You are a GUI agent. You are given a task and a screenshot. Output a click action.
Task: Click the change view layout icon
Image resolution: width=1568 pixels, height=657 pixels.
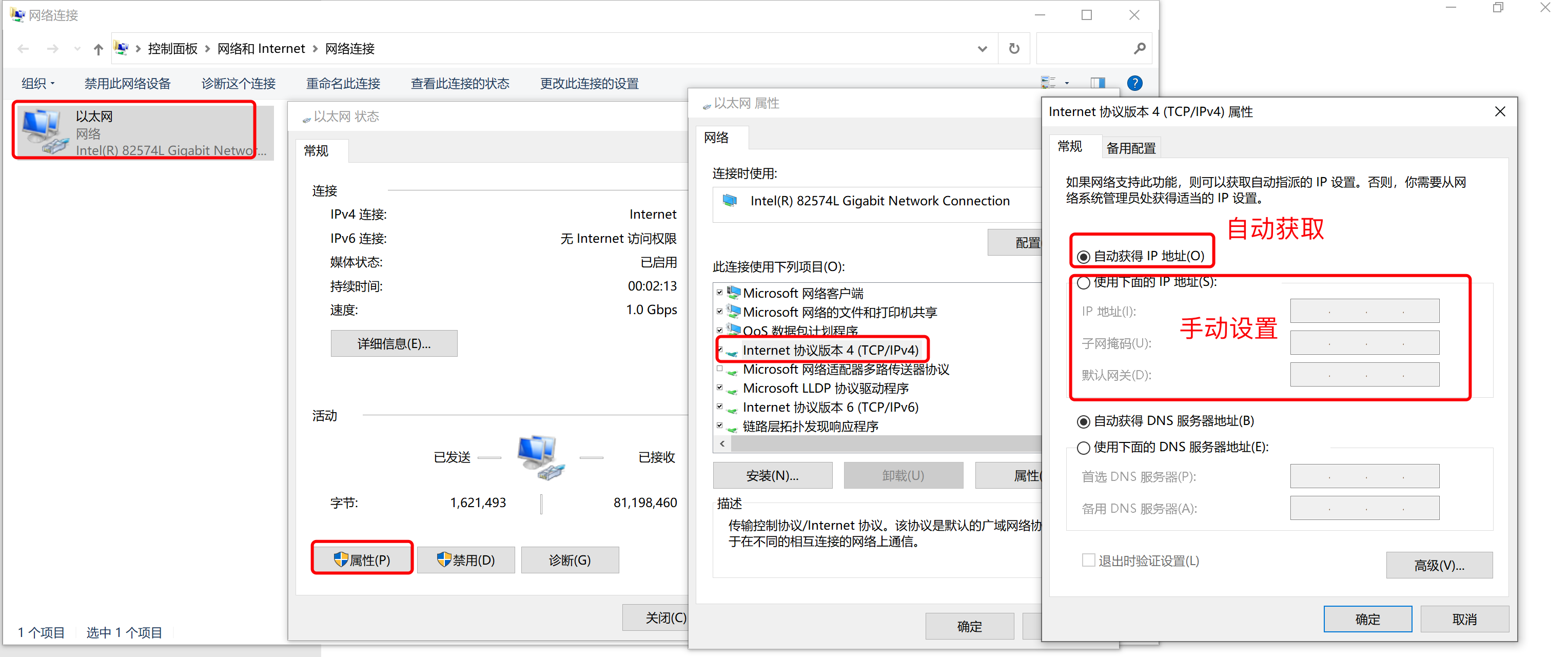tap(1048, 83)
